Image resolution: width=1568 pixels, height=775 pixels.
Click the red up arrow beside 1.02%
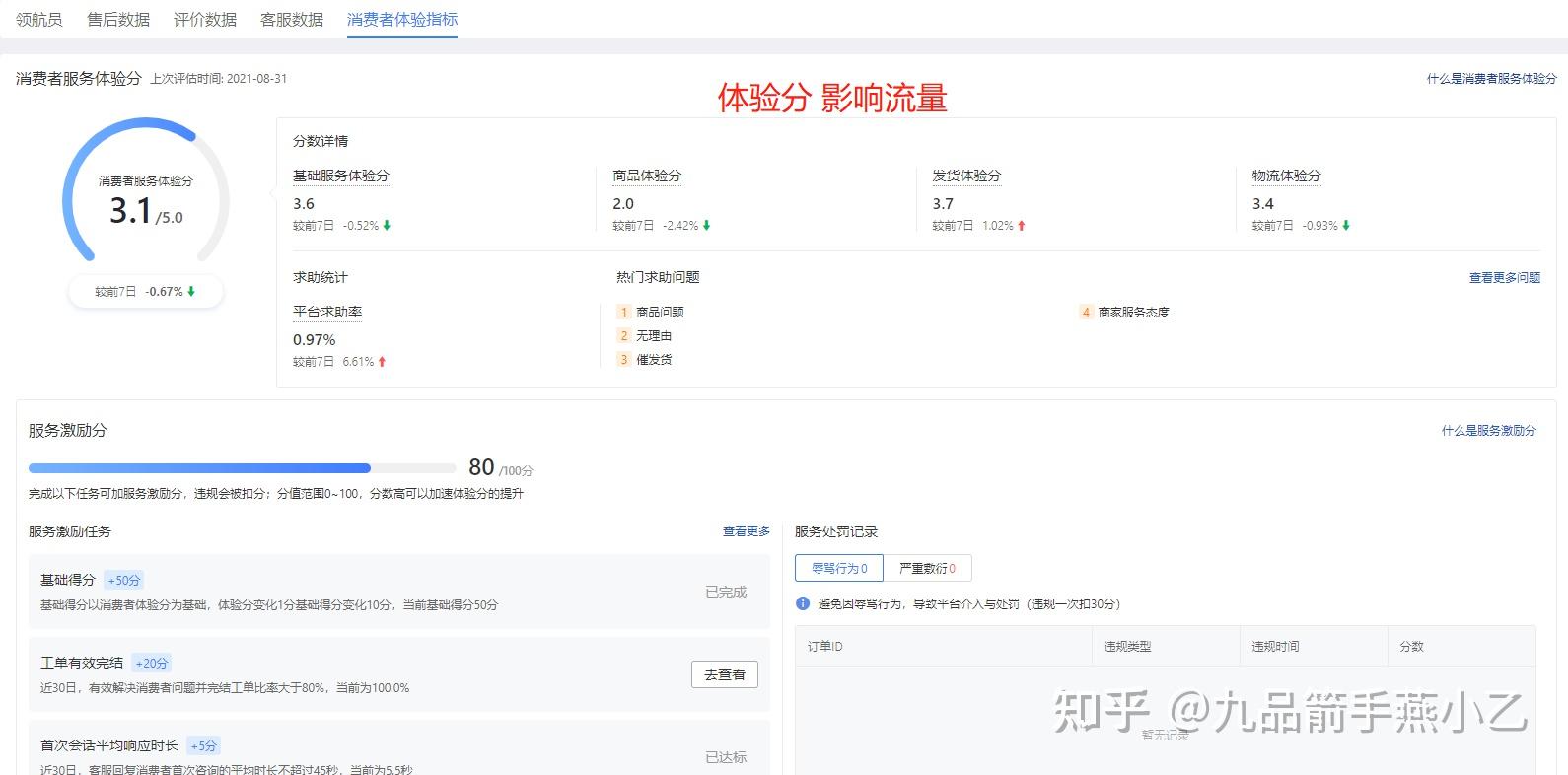click(1021, 226)
